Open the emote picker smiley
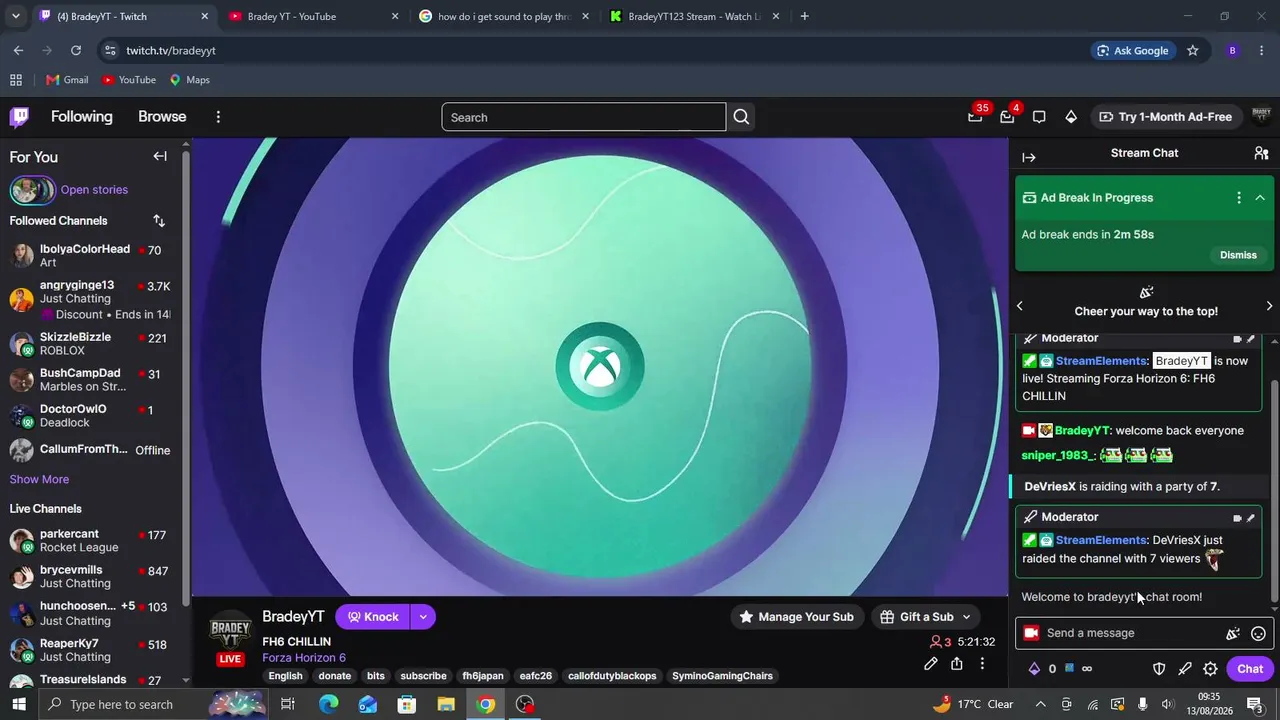This screenshot has height=720, width=1280. point(1258,633)
